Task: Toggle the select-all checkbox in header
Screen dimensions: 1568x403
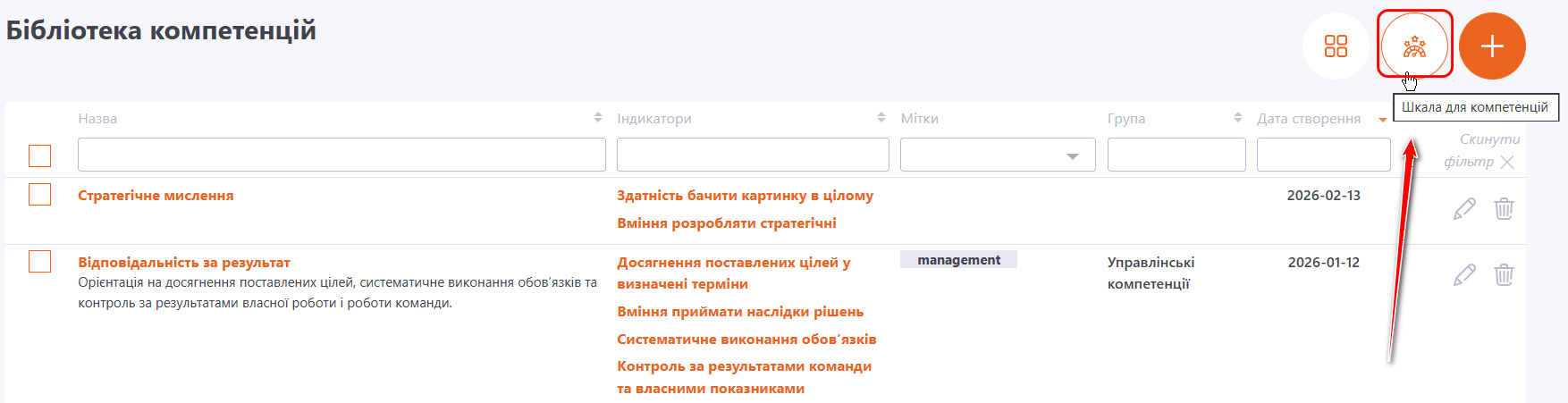Action: coord(39,155)
